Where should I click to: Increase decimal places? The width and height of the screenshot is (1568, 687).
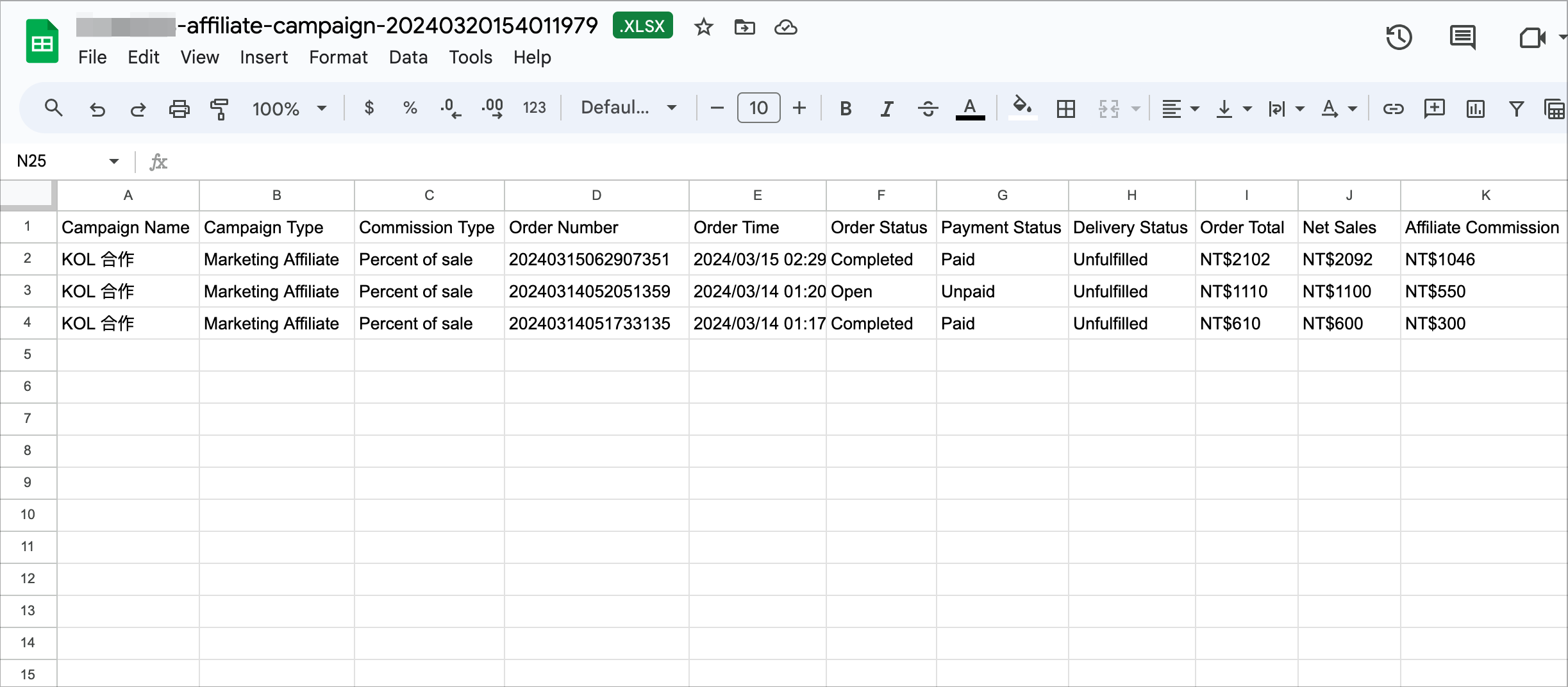492,108
